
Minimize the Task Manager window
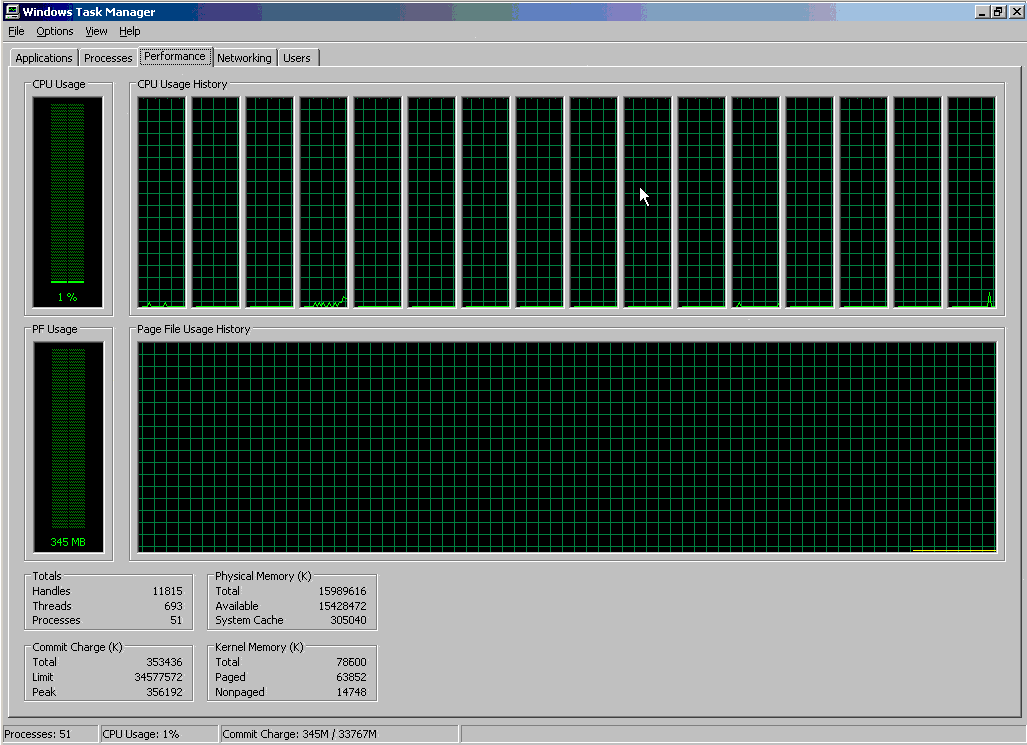[982, 12]
